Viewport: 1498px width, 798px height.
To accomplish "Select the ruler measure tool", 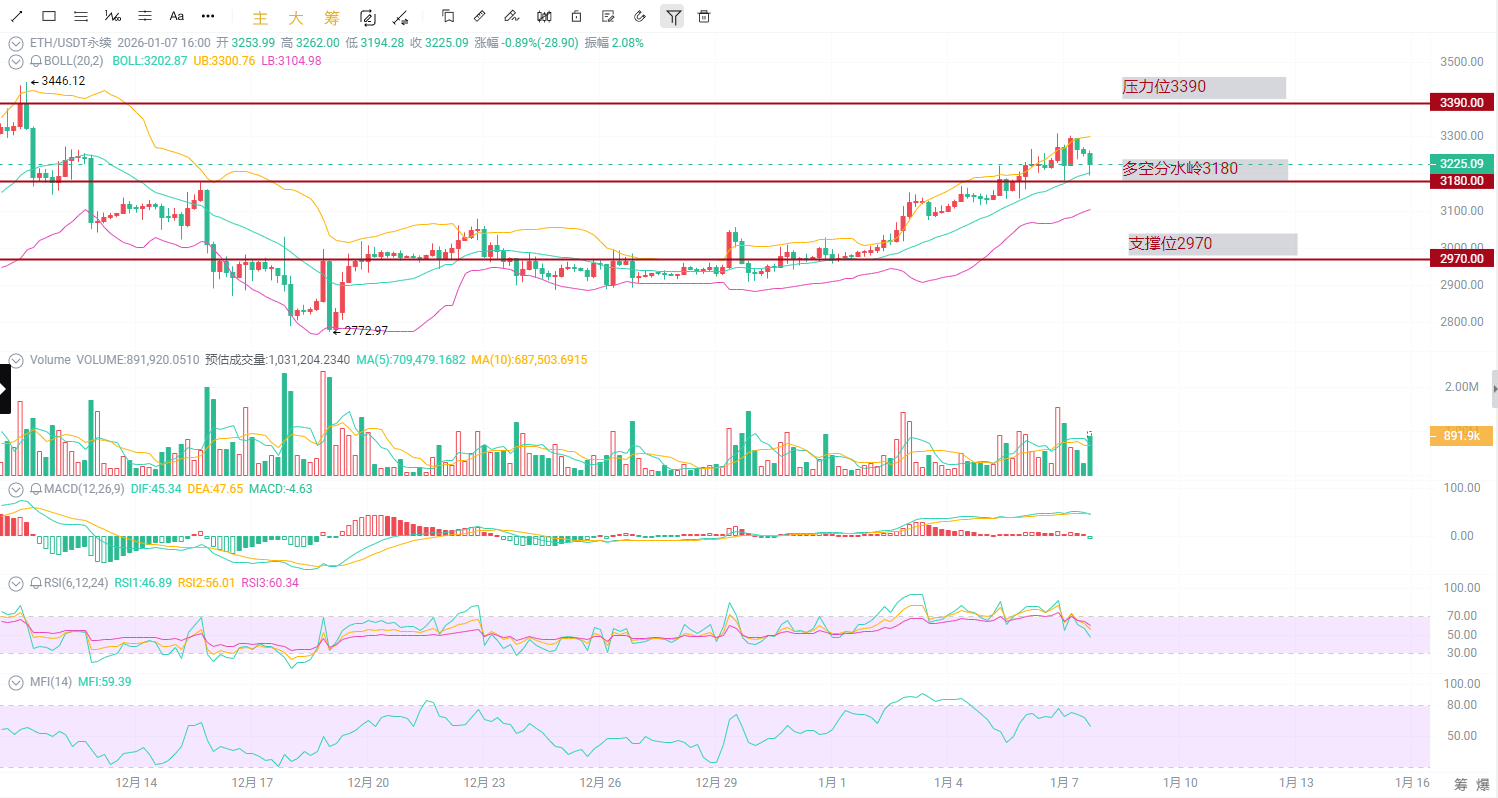I will pyautogui.click(x=480, y=16).
